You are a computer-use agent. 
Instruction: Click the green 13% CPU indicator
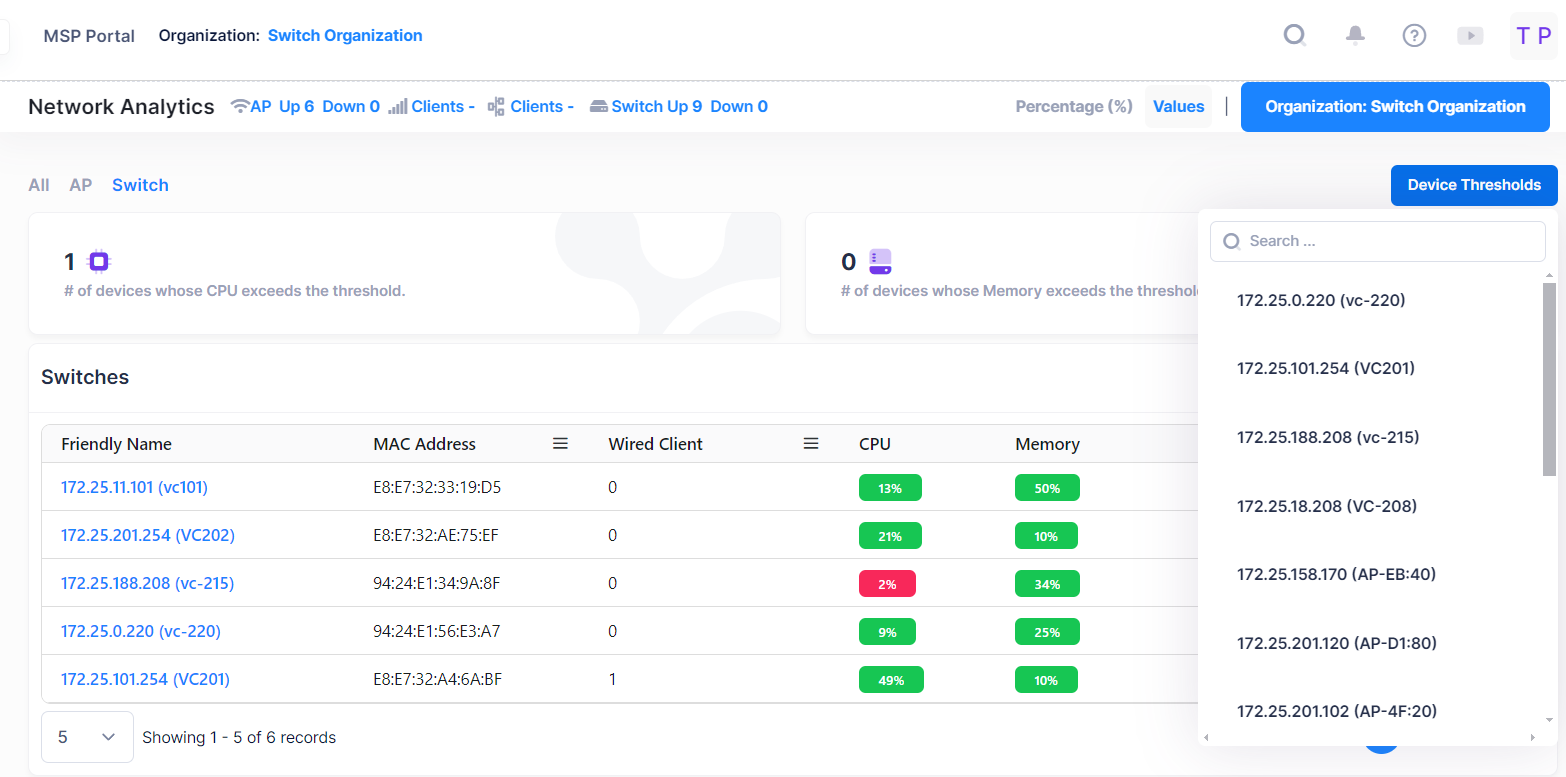[x=890, y=488]
